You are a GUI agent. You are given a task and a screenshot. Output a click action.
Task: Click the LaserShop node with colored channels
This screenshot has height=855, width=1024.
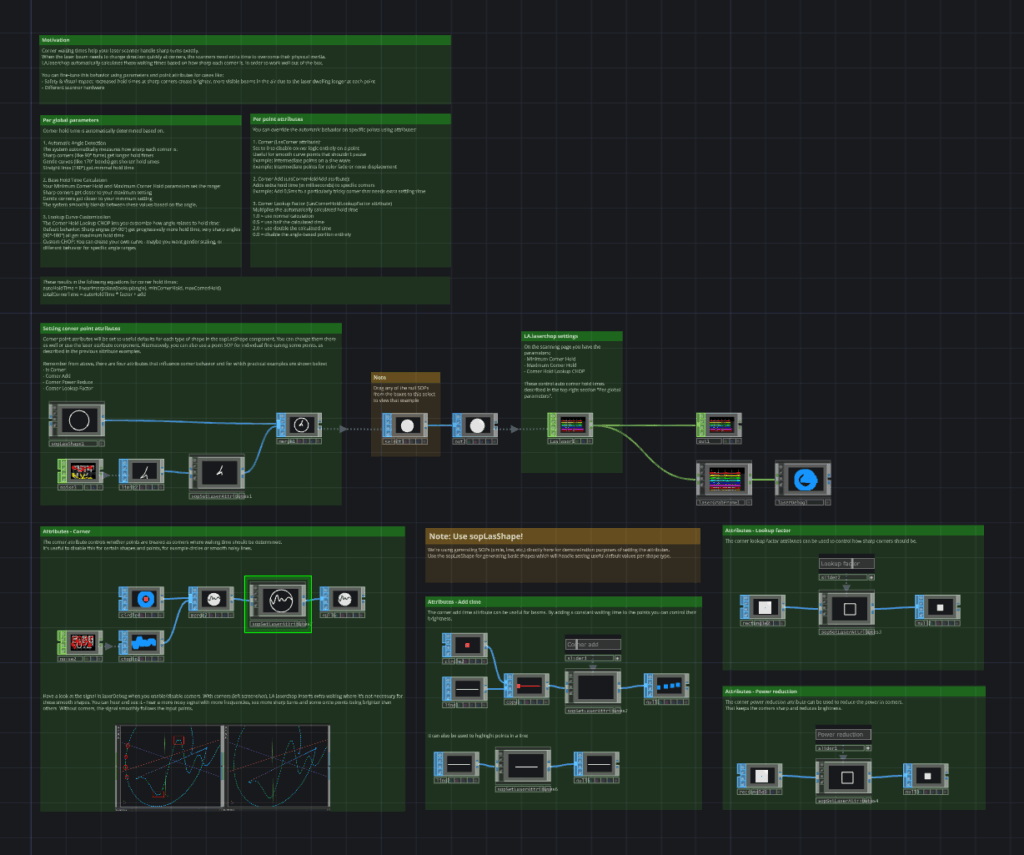567,425
